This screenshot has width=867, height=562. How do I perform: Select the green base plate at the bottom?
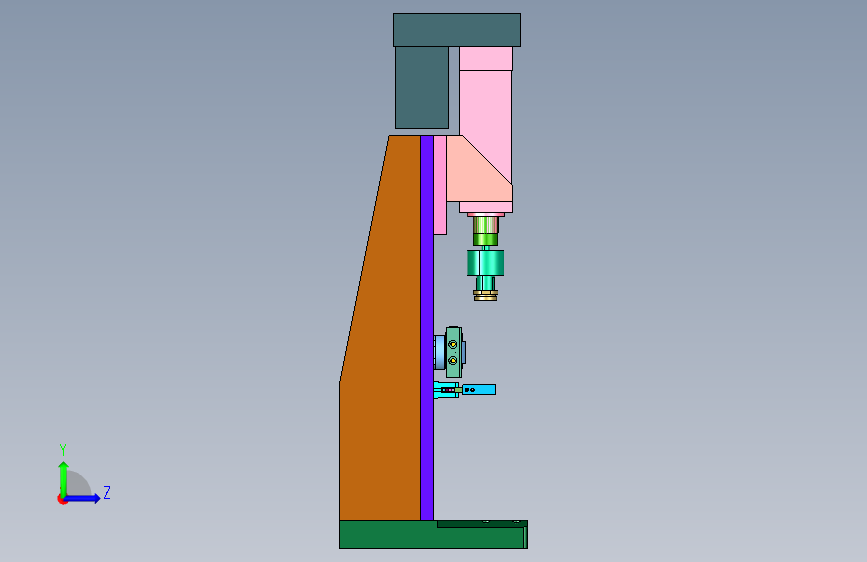(433, 535)
